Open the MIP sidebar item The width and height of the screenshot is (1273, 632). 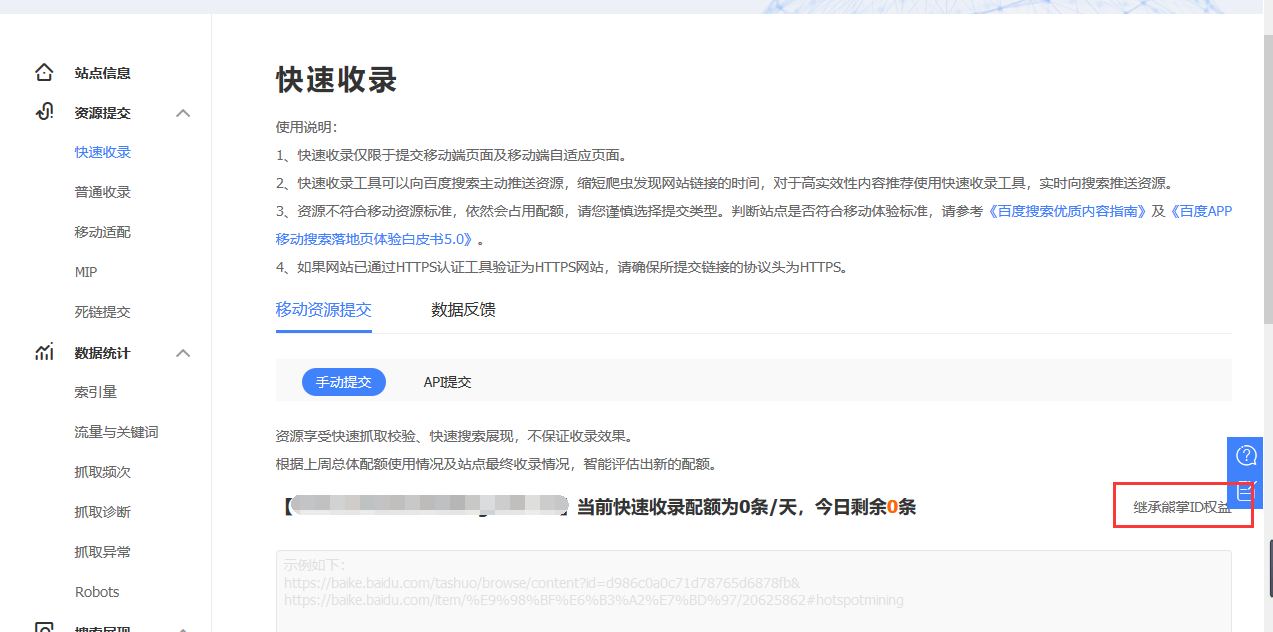(86, 272)
